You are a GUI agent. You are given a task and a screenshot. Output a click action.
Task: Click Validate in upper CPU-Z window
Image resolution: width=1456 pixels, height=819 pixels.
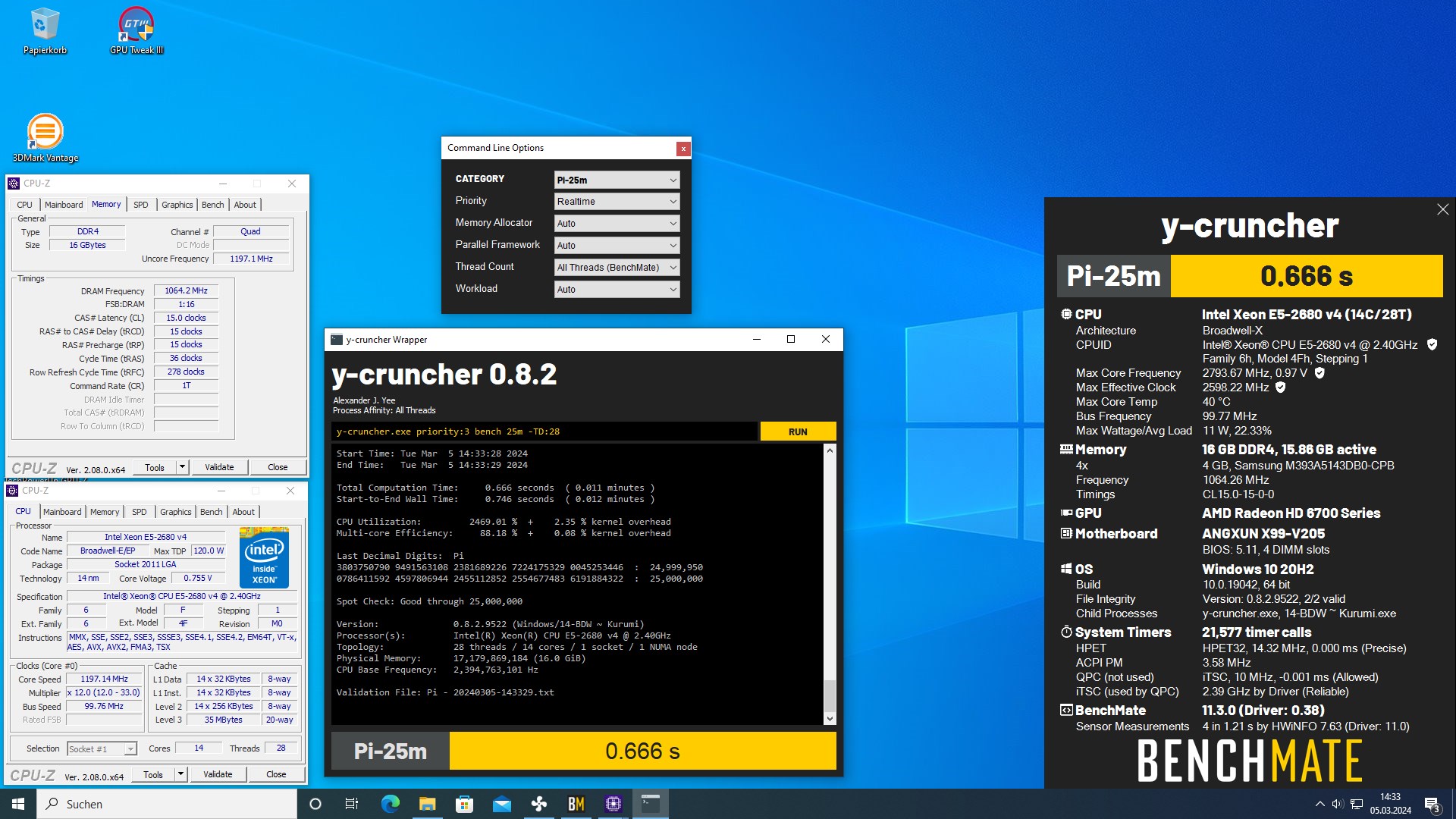(219, 467)
